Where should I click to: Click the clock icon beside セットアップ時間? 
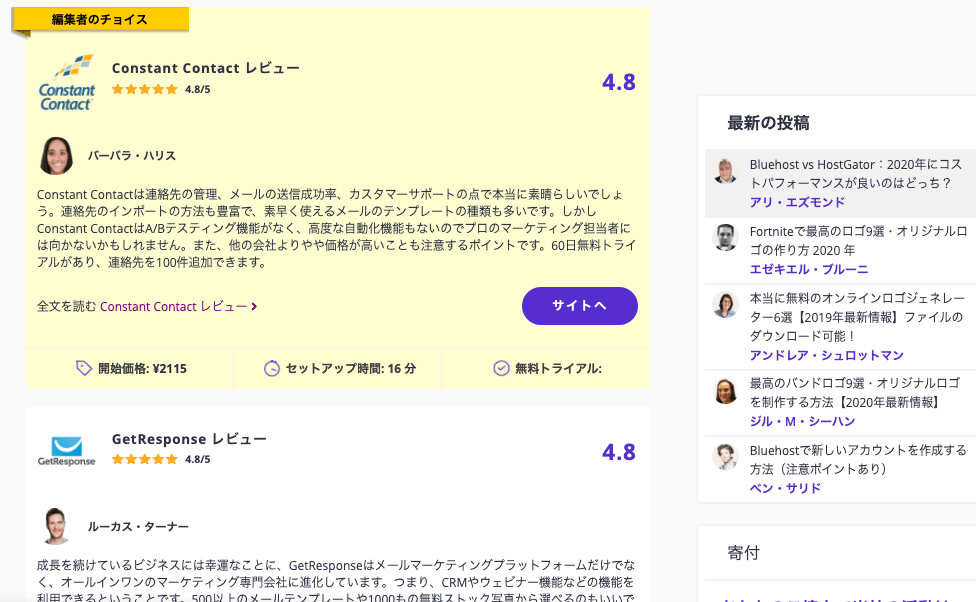272,369
